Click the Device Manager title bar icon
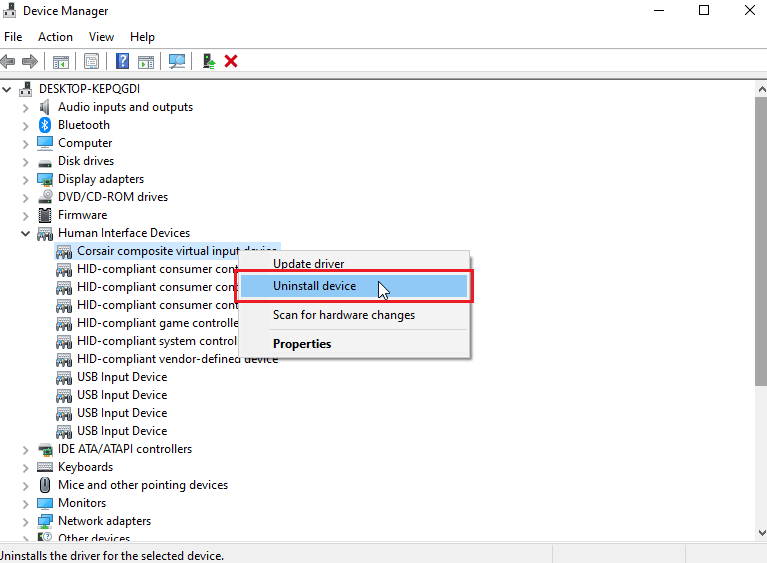Image resolution: width=767 pixels, height=563 pixels. (x=9, y=10)
